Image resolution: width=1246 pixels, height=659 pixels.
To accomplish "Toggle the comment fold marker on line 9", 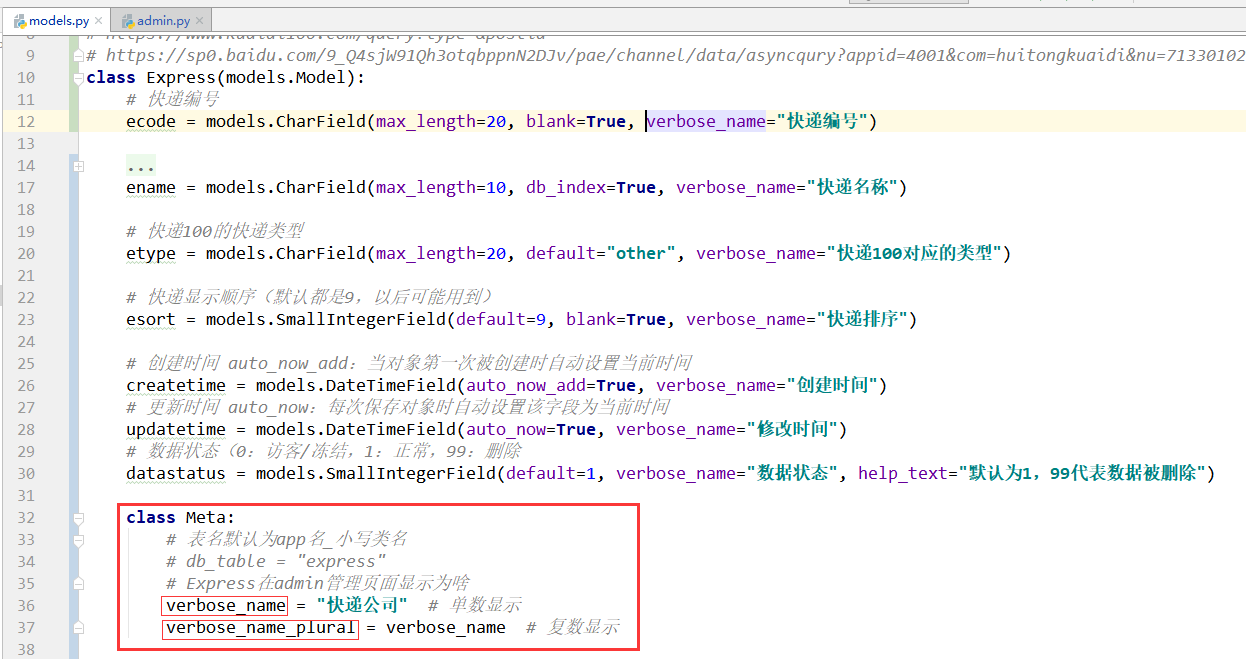I will [78, 56].
